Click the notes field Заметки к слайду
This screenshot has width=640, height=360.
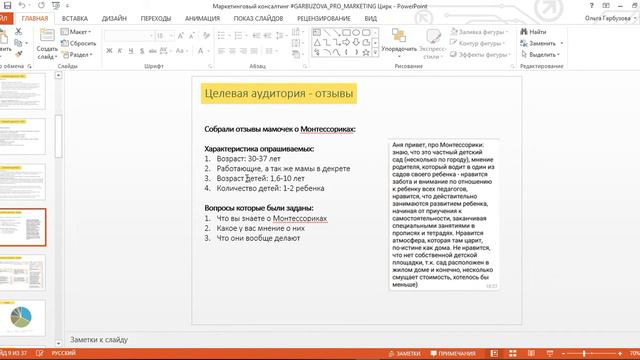99,340
